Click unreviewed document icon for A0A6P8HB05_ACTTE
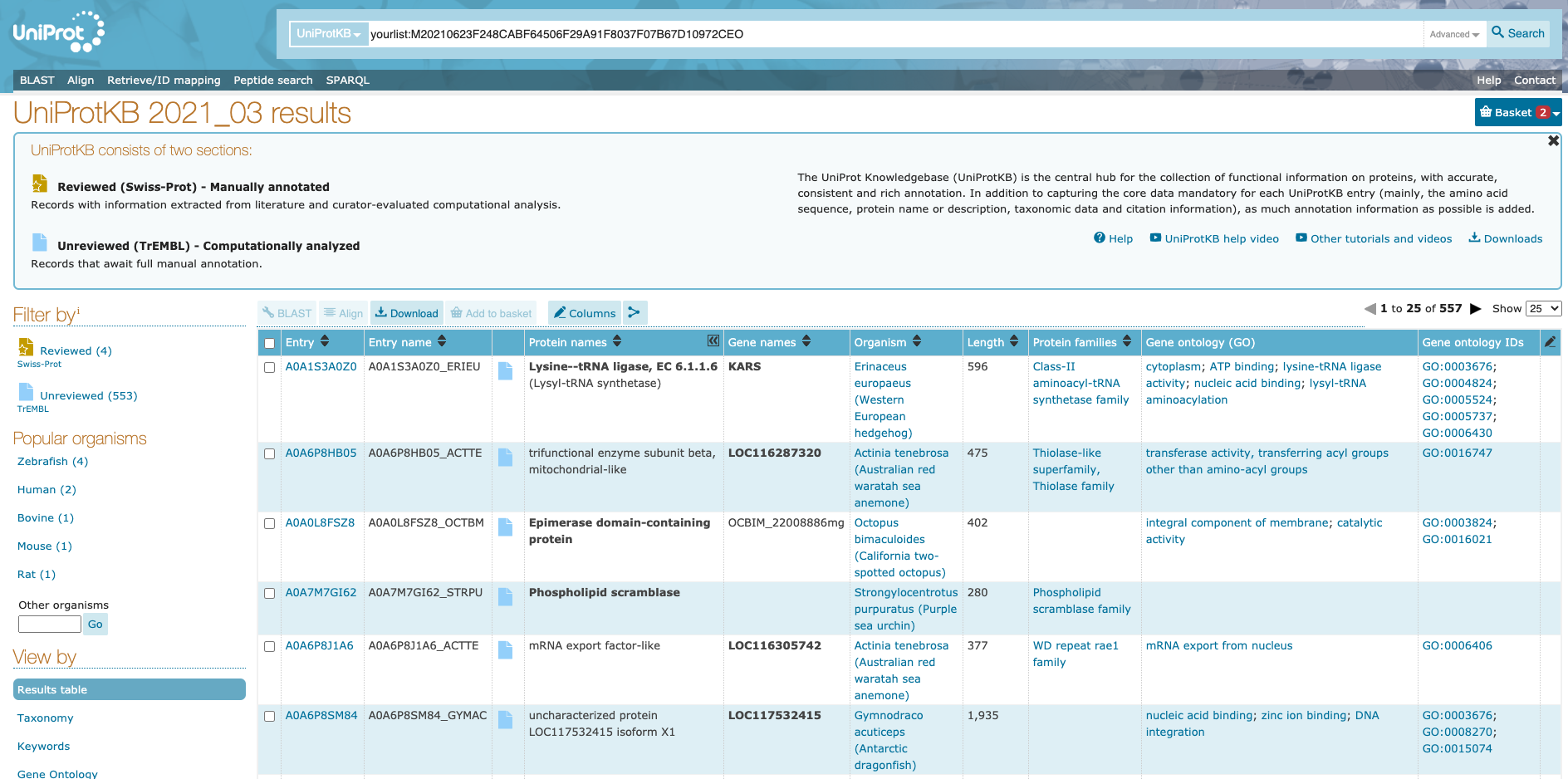 (x=505, y=457)
